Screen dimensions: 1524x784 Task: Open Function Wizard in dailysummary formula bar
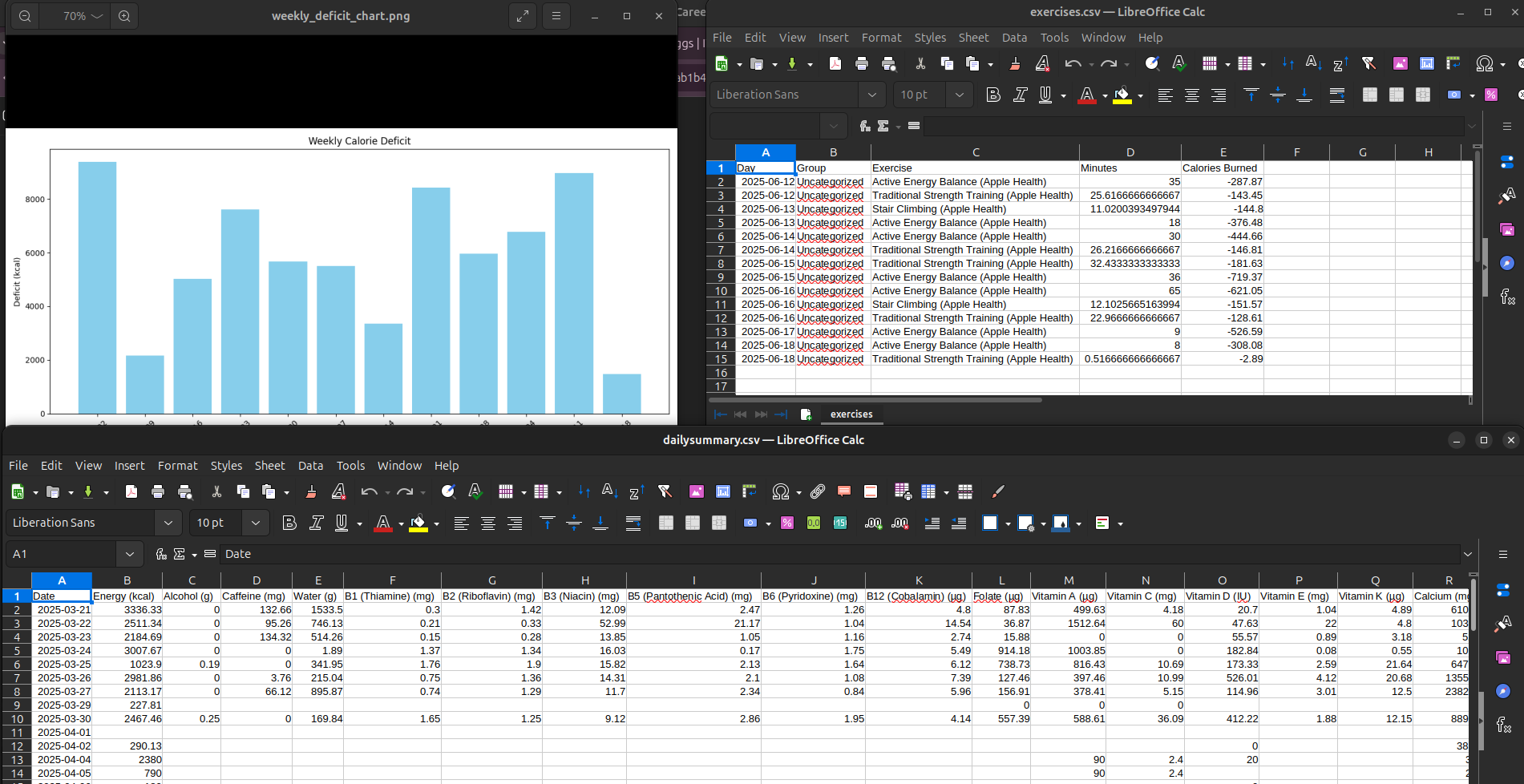tap(161, 554)
